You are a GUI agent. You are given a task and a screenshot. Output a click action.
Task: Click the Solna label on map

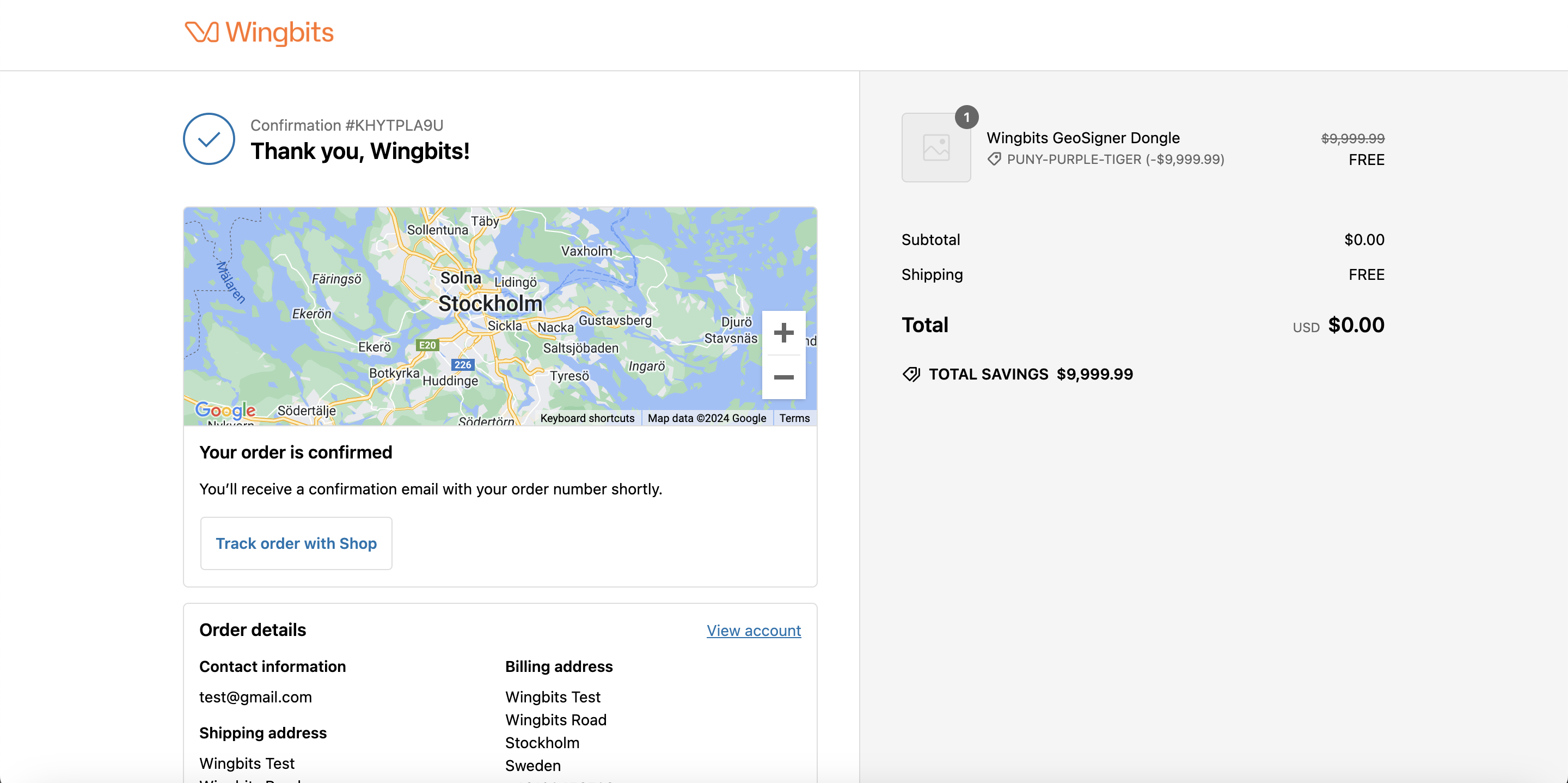460,278
